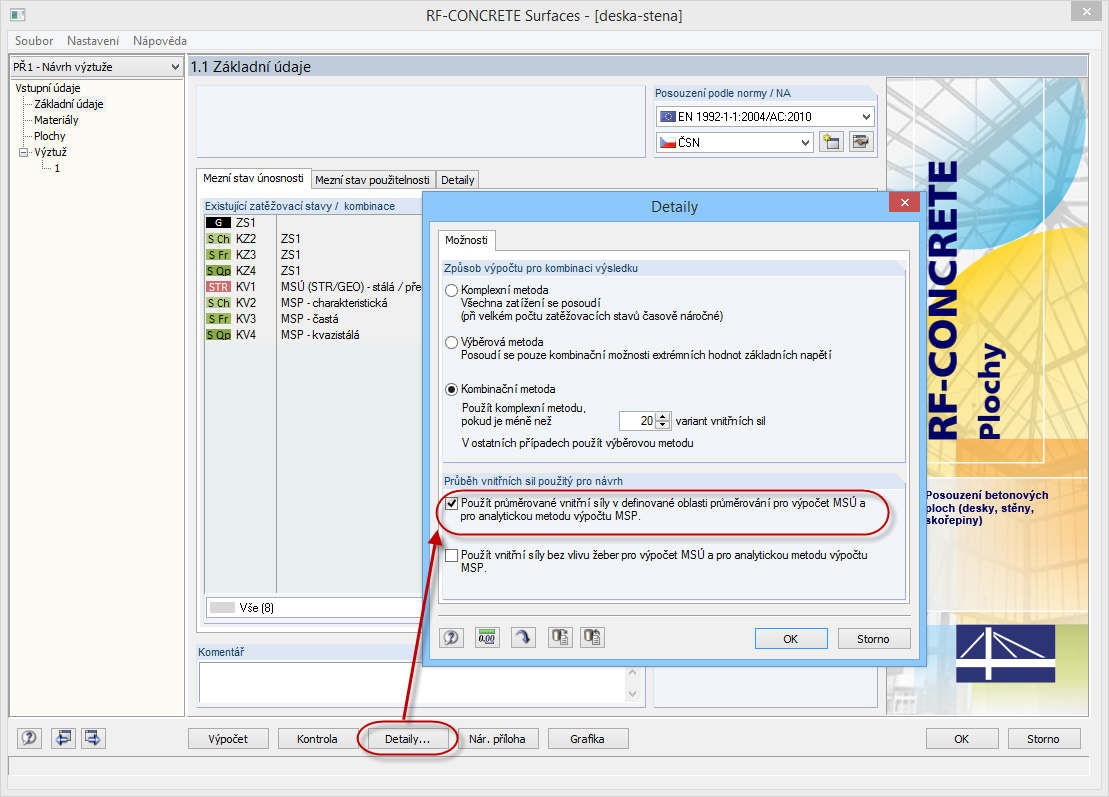Toggle averaged internal forces checkbox (průměrované vnitřní síly)
The image size is (1109, 797).
point(451,504)
